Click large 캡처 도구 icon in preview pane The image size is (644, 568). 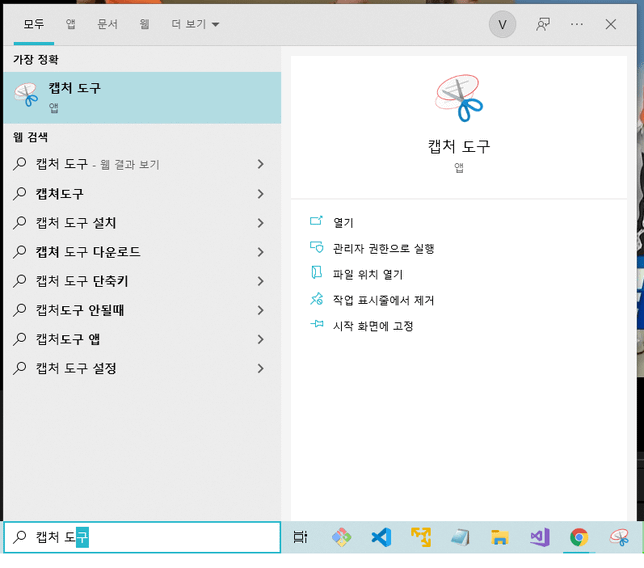click(x=459, y=98)
